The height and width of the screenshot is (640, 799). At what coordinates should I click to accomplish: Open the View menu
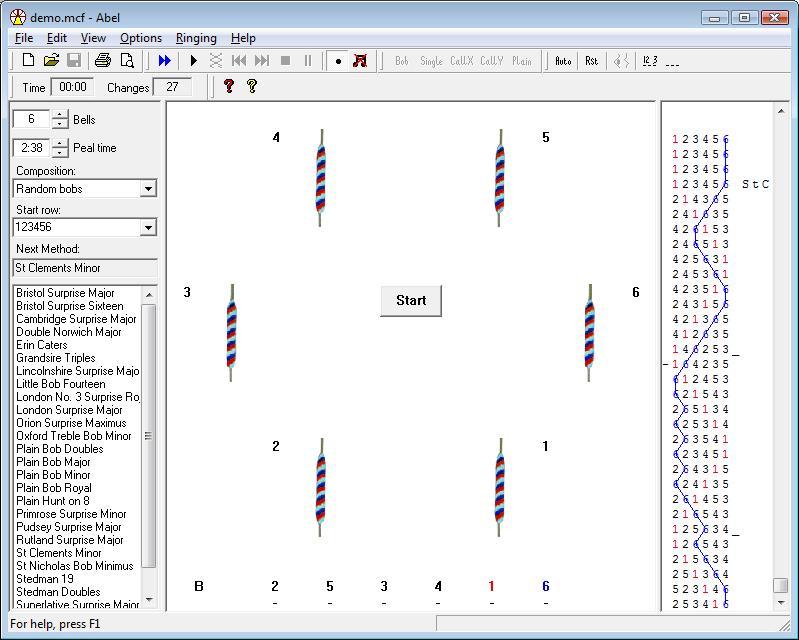click(x=93, y=38)
